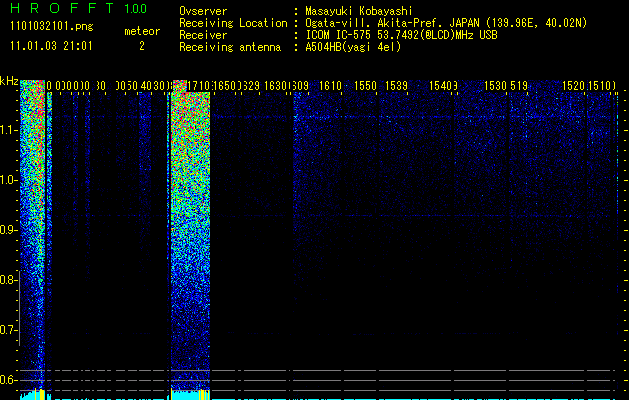Select observer name Masayuki Kobayashi
Viewport: 629px width, 400px height.
(x=359, y=11)
